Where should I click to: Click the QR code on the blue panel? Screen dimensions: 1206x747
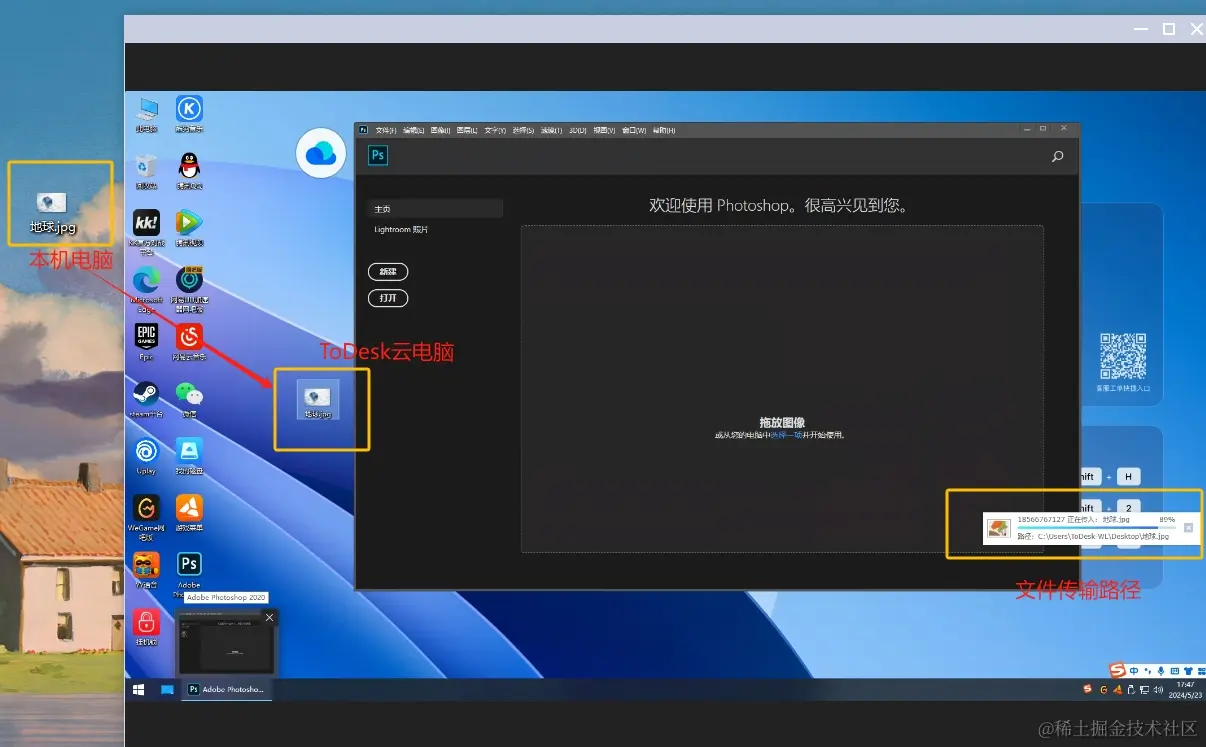[1122, 357]
